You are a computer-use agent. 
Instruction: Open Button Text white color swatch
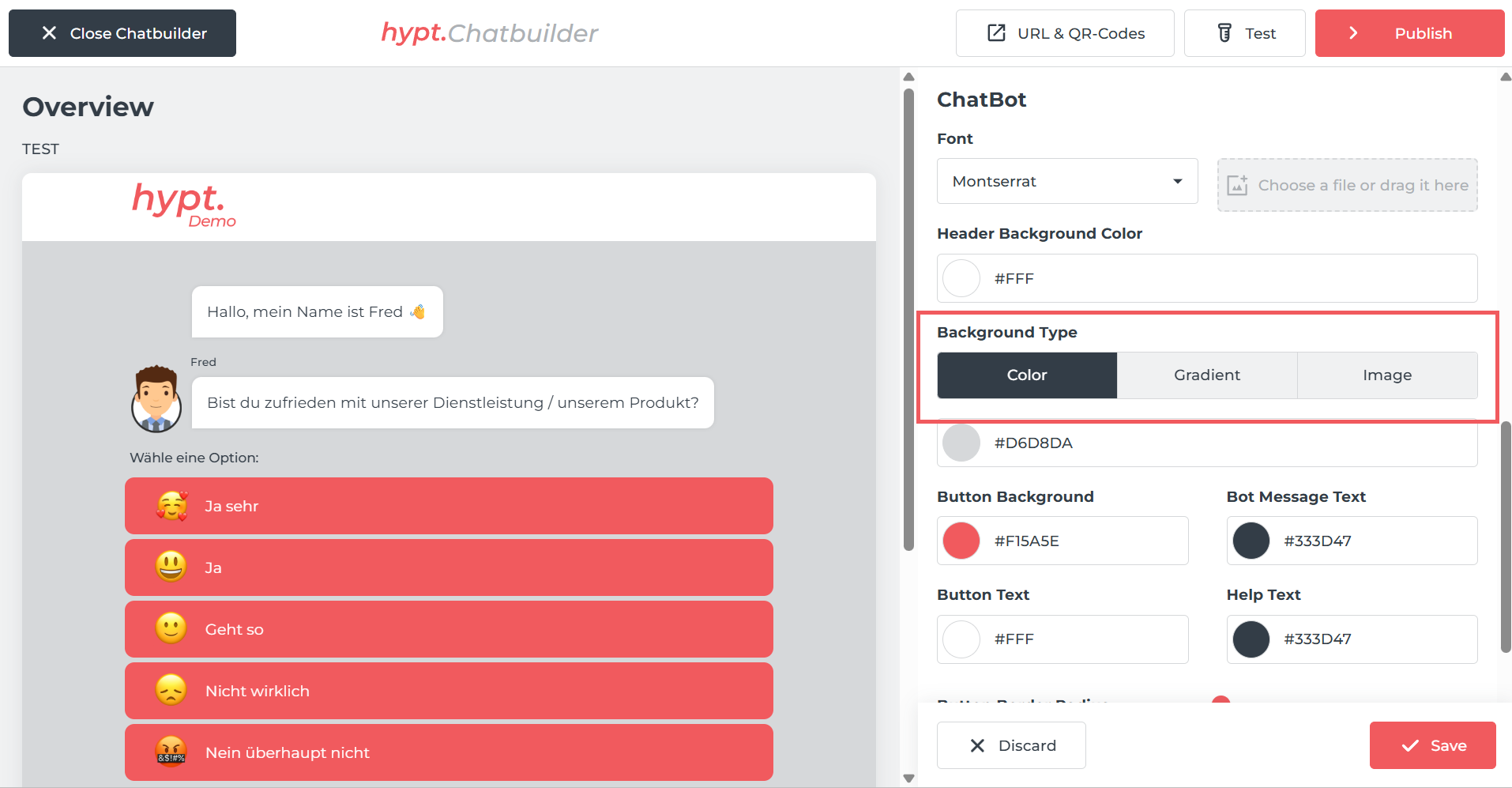[x=961, y=639]
